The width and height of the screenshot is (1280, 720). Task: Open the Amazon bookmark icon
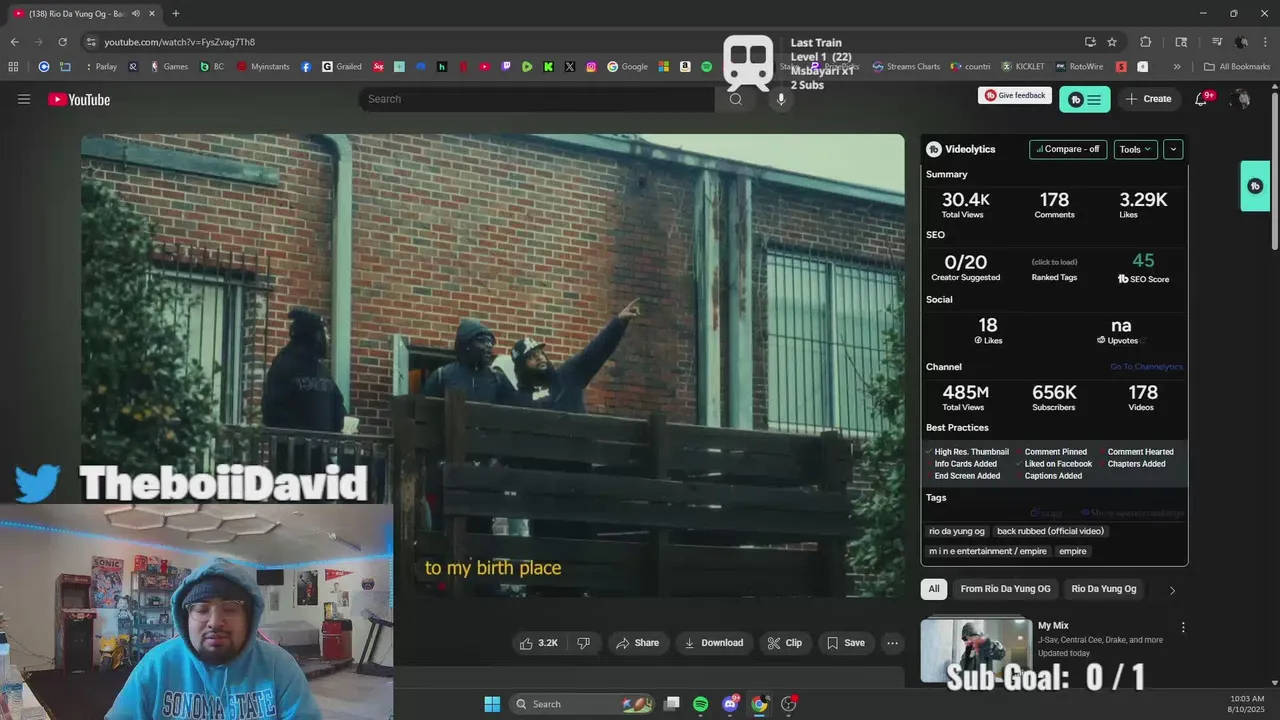[x=685, y=67]
